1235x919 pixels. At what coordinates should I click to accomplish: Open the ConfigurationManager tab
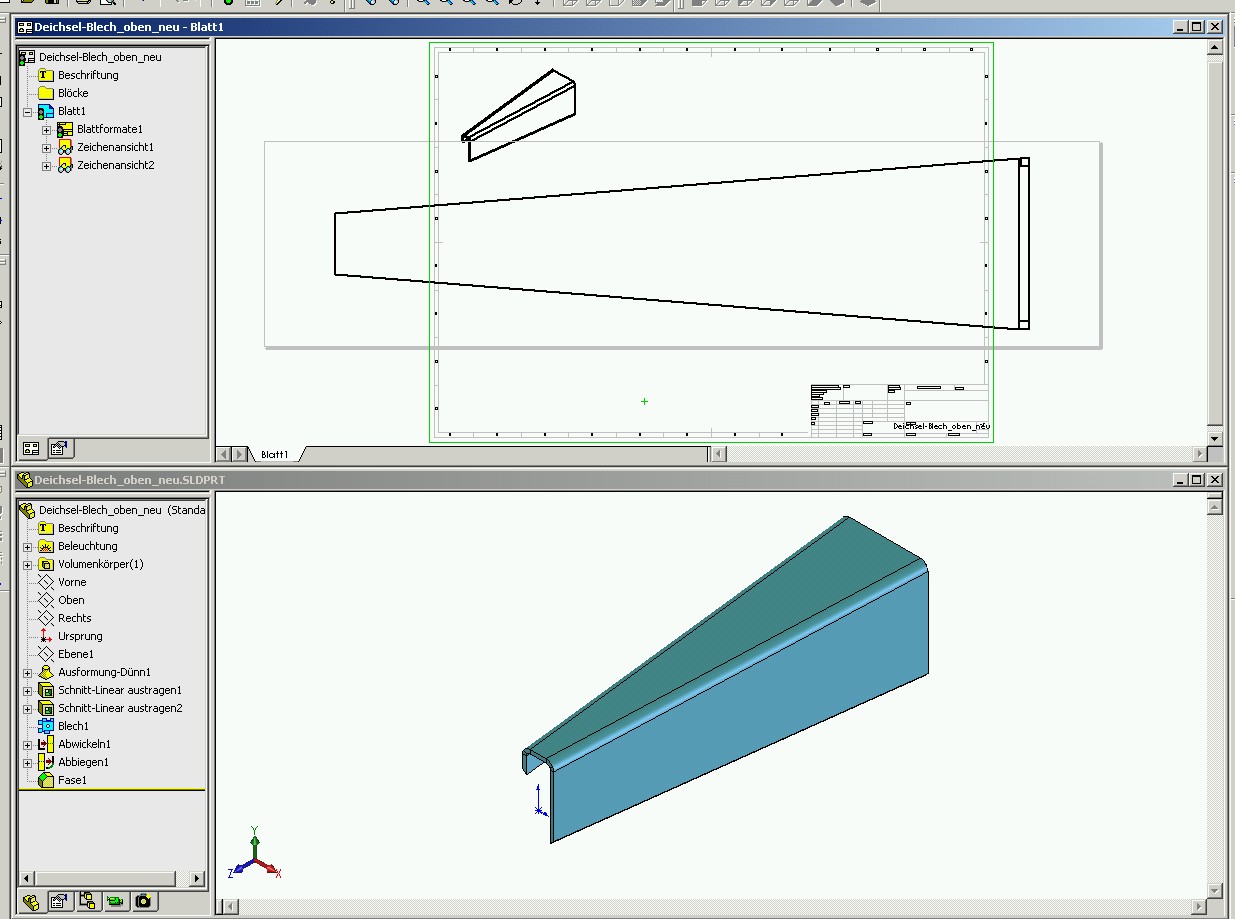click(87, 901)
